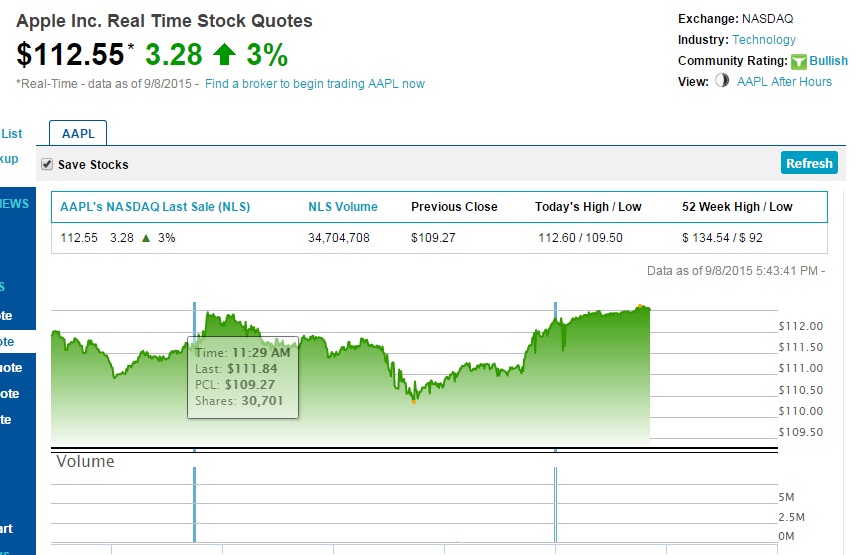Click the orange low-point marker on chart
Screen dimensions: 856x555
coord(414,402)
